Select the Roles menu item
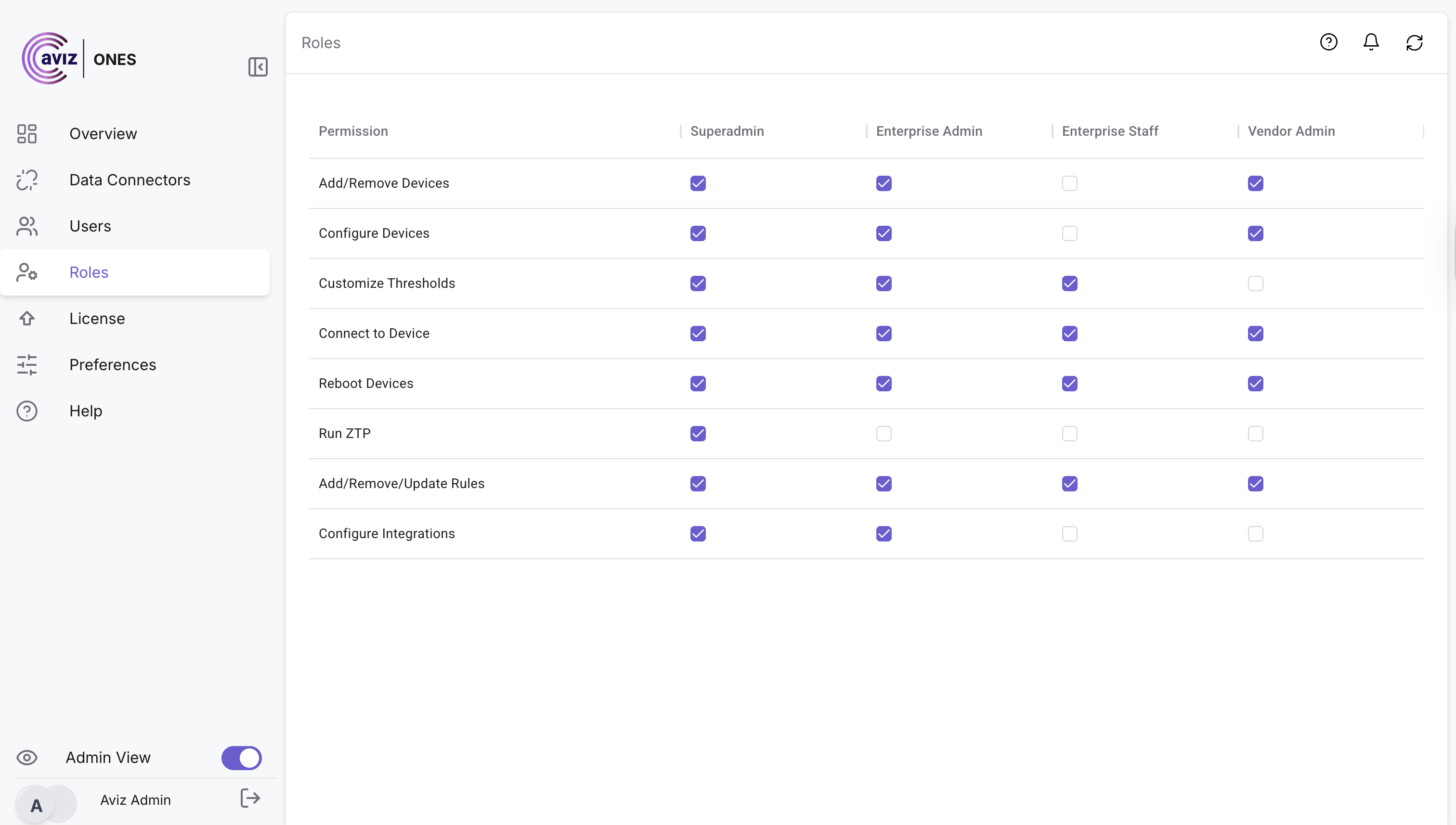Screen dimensions: 1456x825 click(x=89, y=272)
